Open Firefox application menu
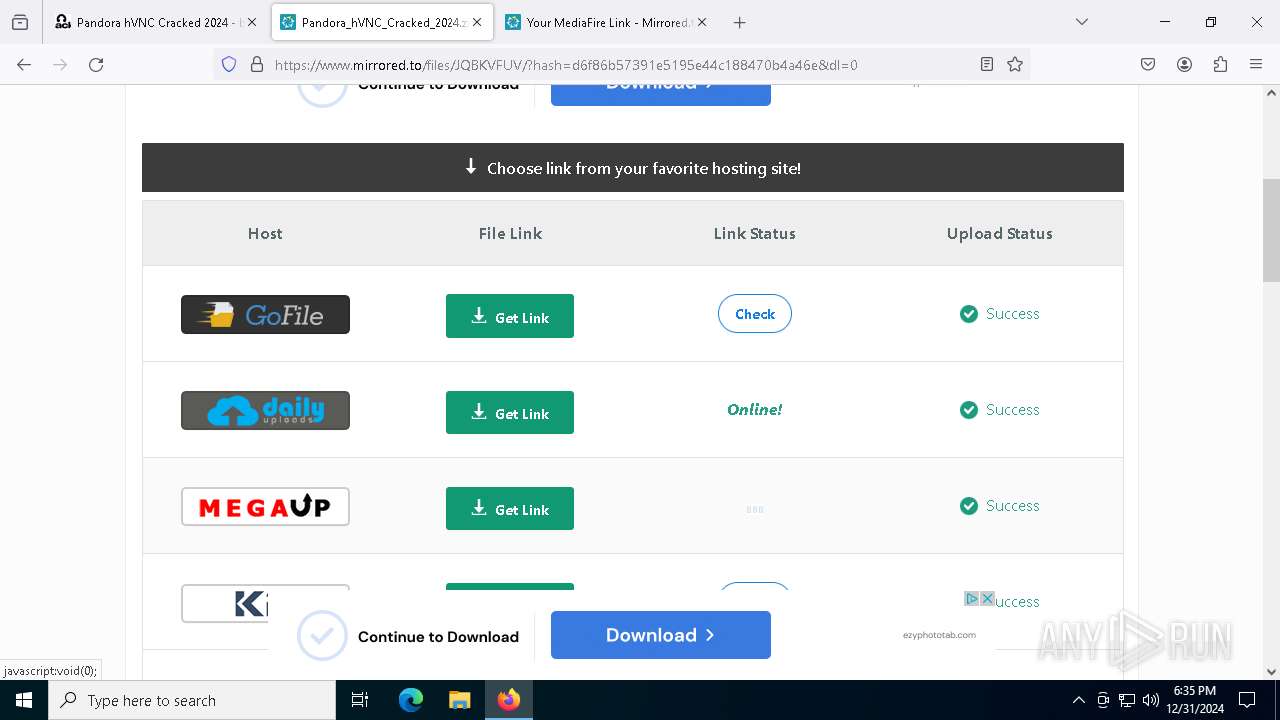The image size is (1280, 720). 1256,64
